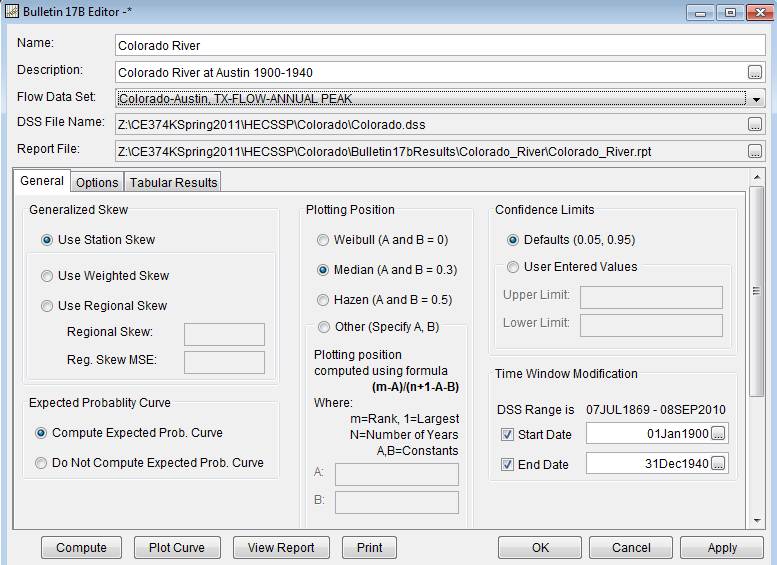Screen dimensions: 777x565
Task: Click the vertical scrollbar thumb
Action: pos(756,291)
